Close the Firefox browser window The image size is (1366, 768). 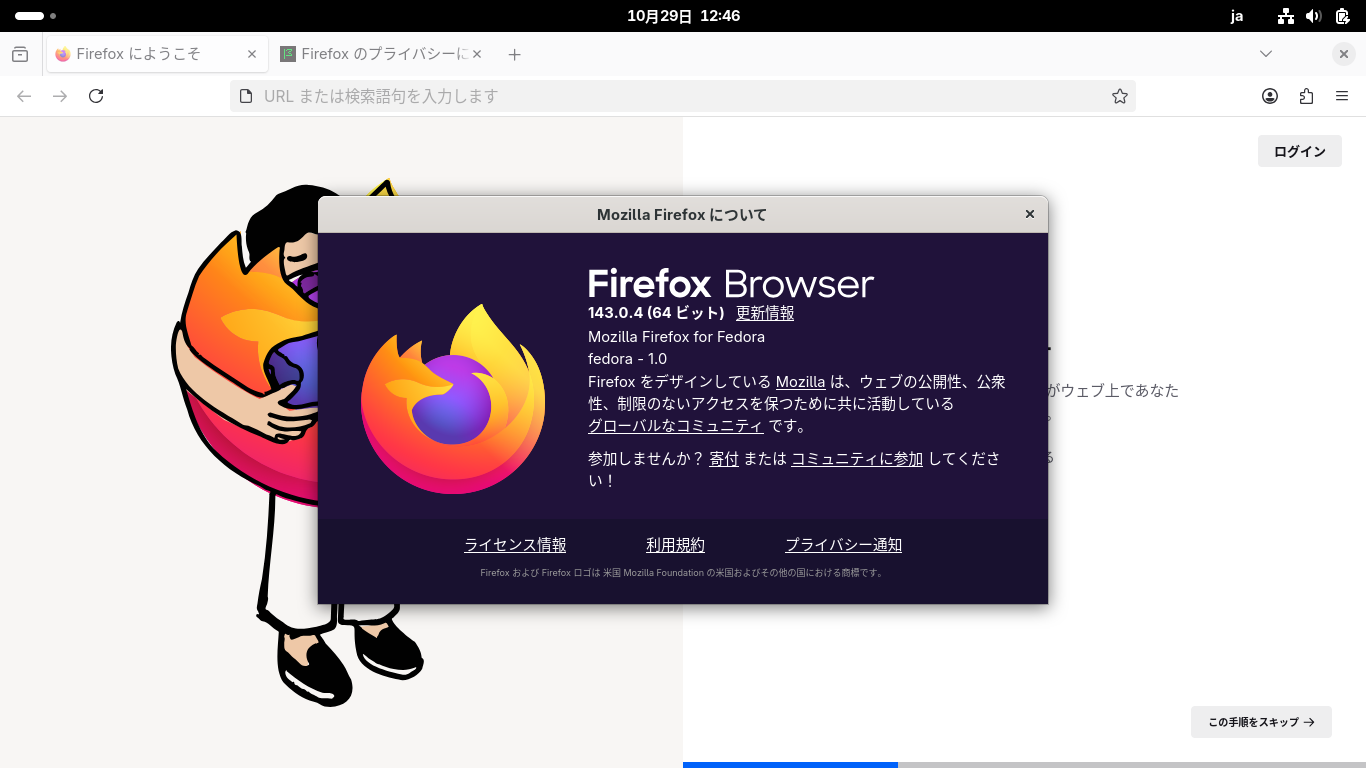click(x=1344, y=54)
